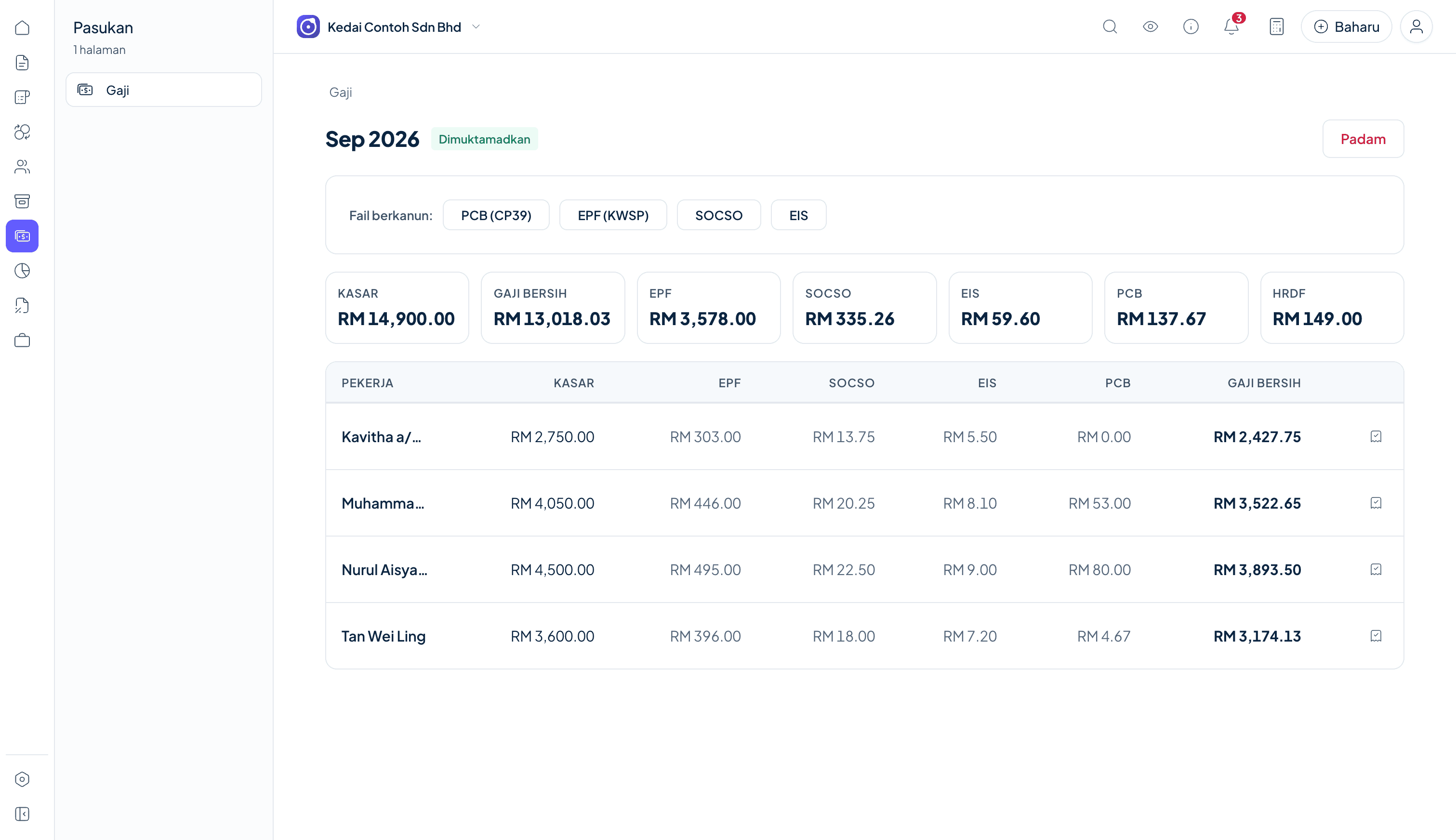Toggle the eye visibility icon in header

click(1150, 26)
